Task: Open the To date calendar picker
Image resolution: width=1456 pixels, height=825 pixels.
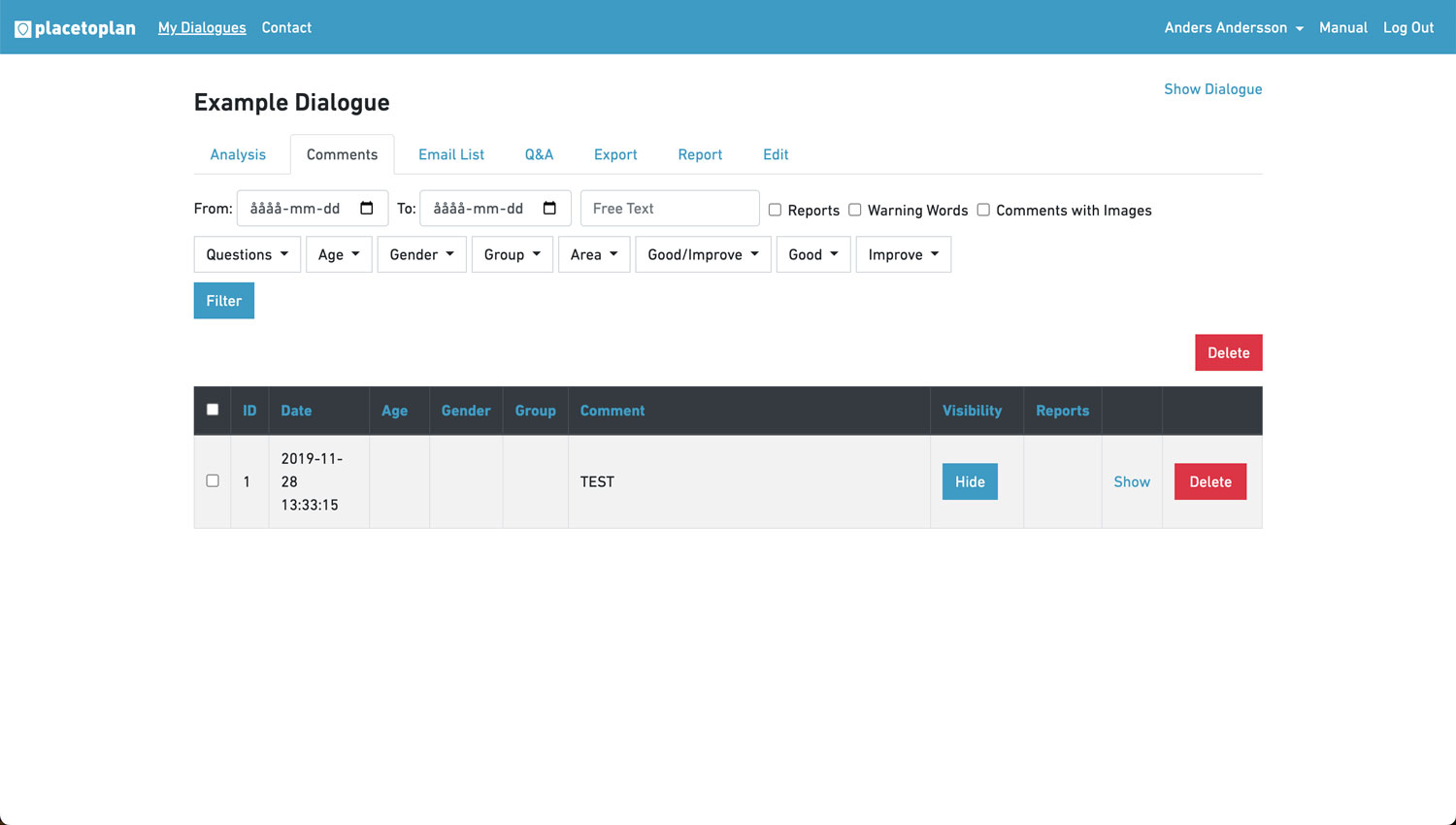Action: tap(549, 209)
